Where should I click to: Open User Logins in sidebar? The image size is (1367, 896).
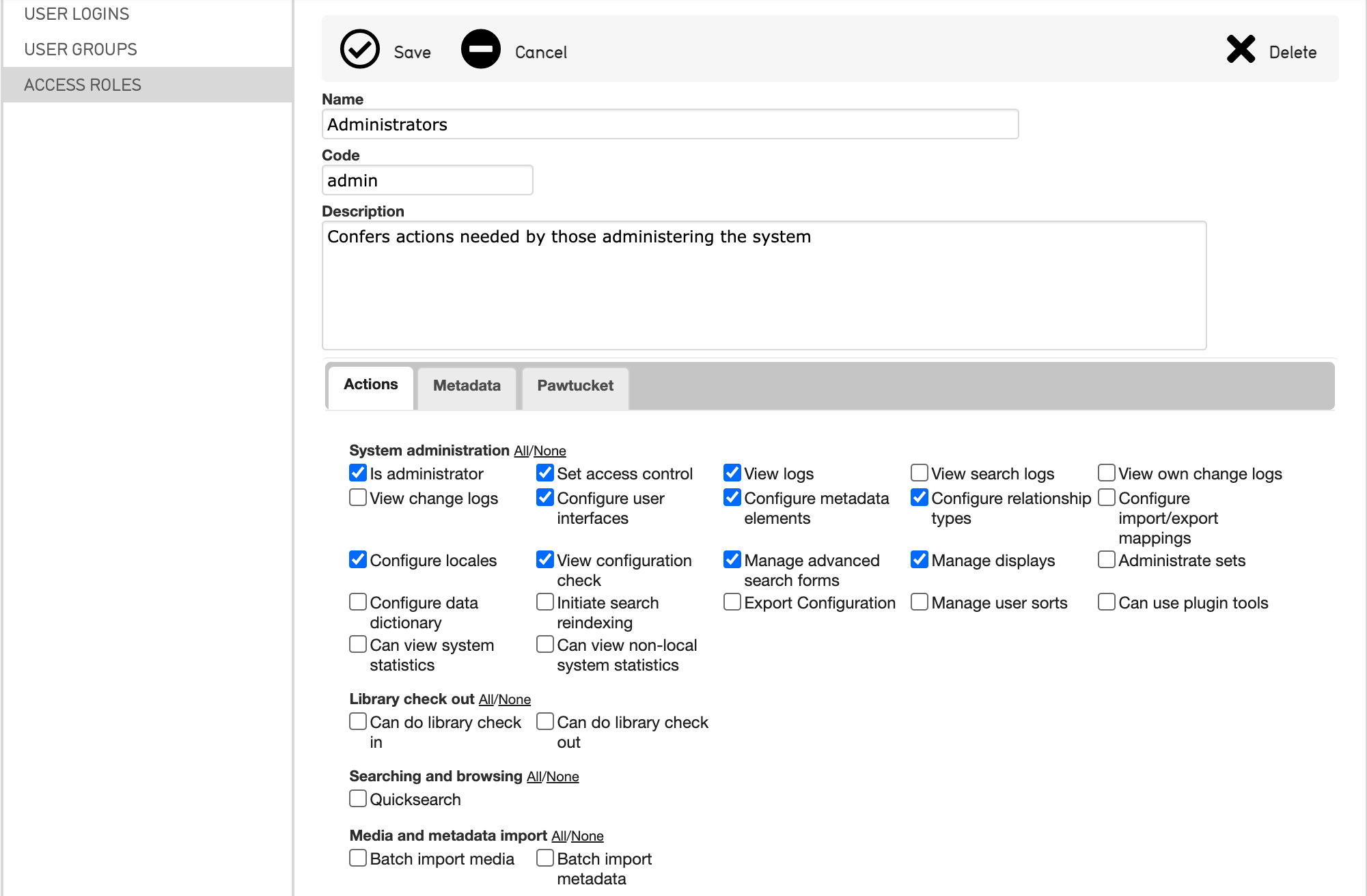pos(77,14)
